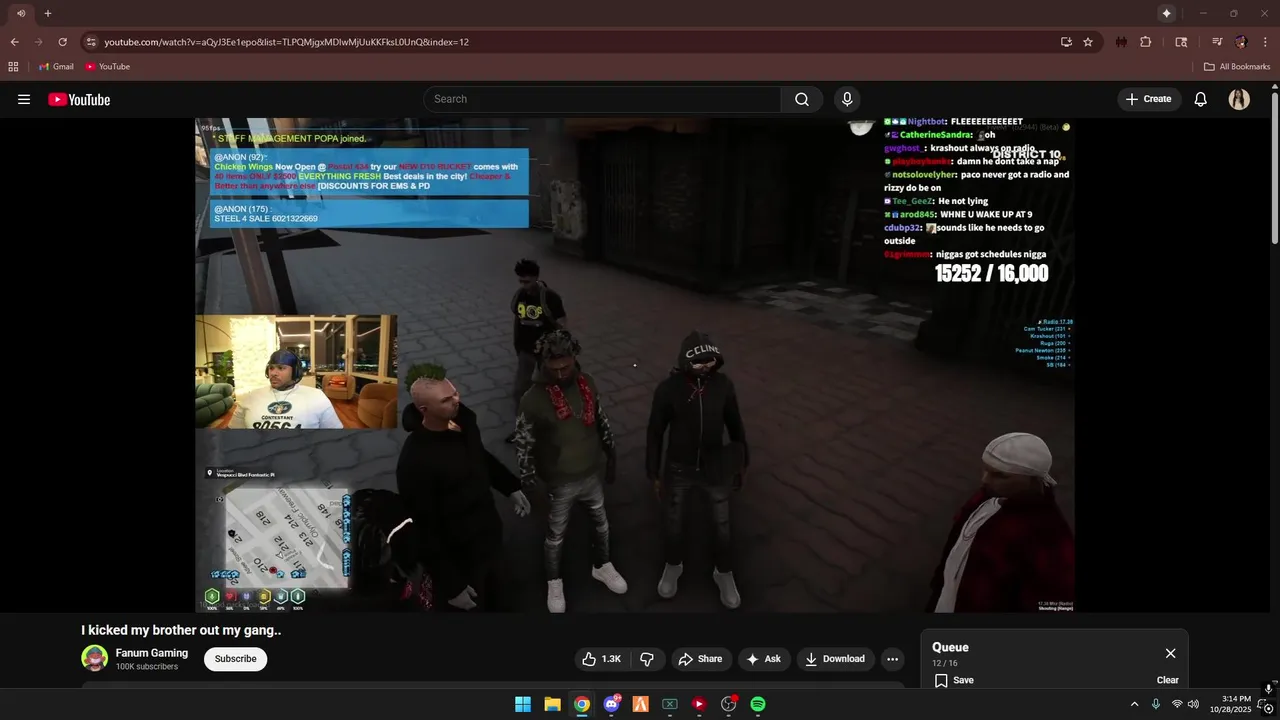Screen dimensions: 1280x720
Task: Show hidden system tray icons
Action: click(x=1134, y=704)
